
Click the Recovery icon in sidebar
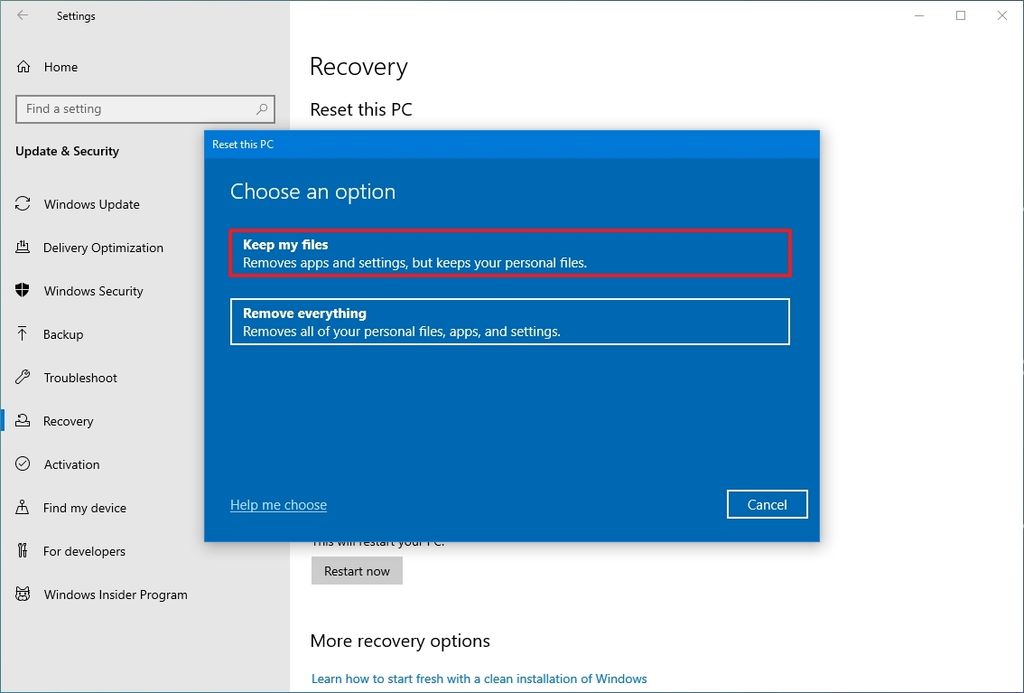23,421
